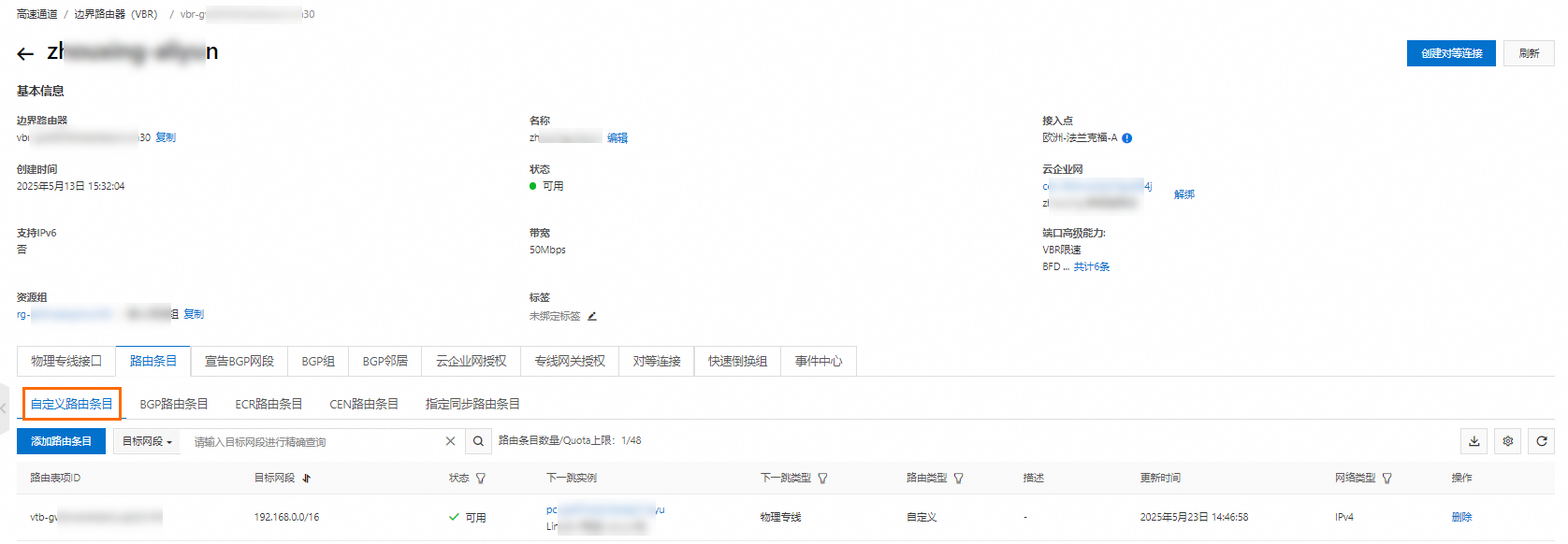This screenshot has height=544, width=1568.
Task: Switch to 物理专线接口 tab
Action: [x=66, y=361]
